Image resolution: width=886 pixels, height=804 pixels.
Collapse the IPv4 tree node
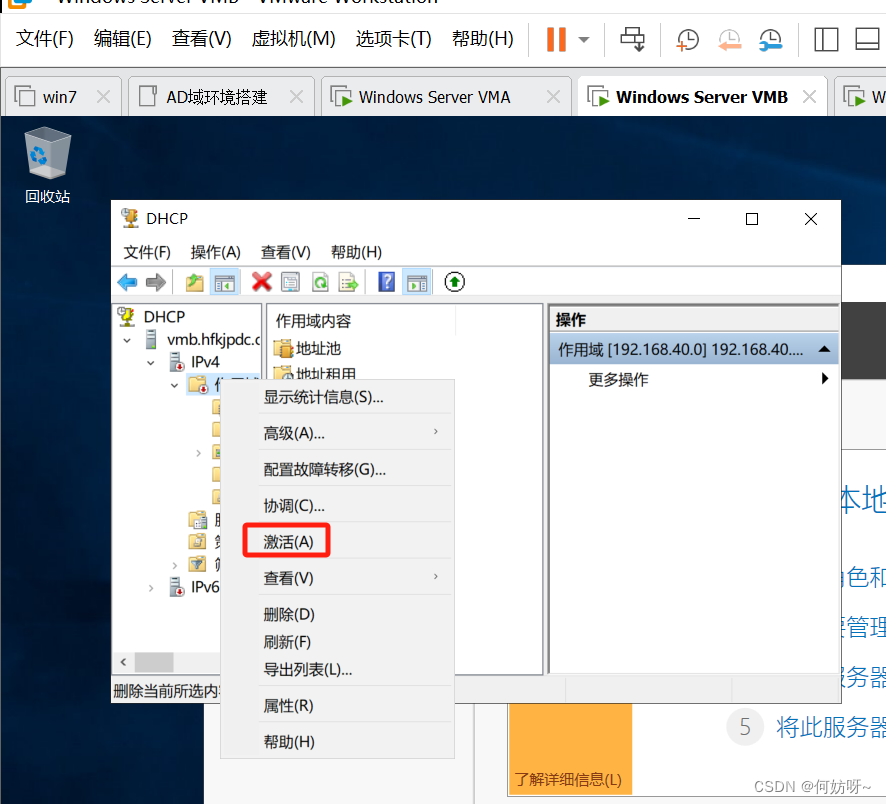(151, 362)
